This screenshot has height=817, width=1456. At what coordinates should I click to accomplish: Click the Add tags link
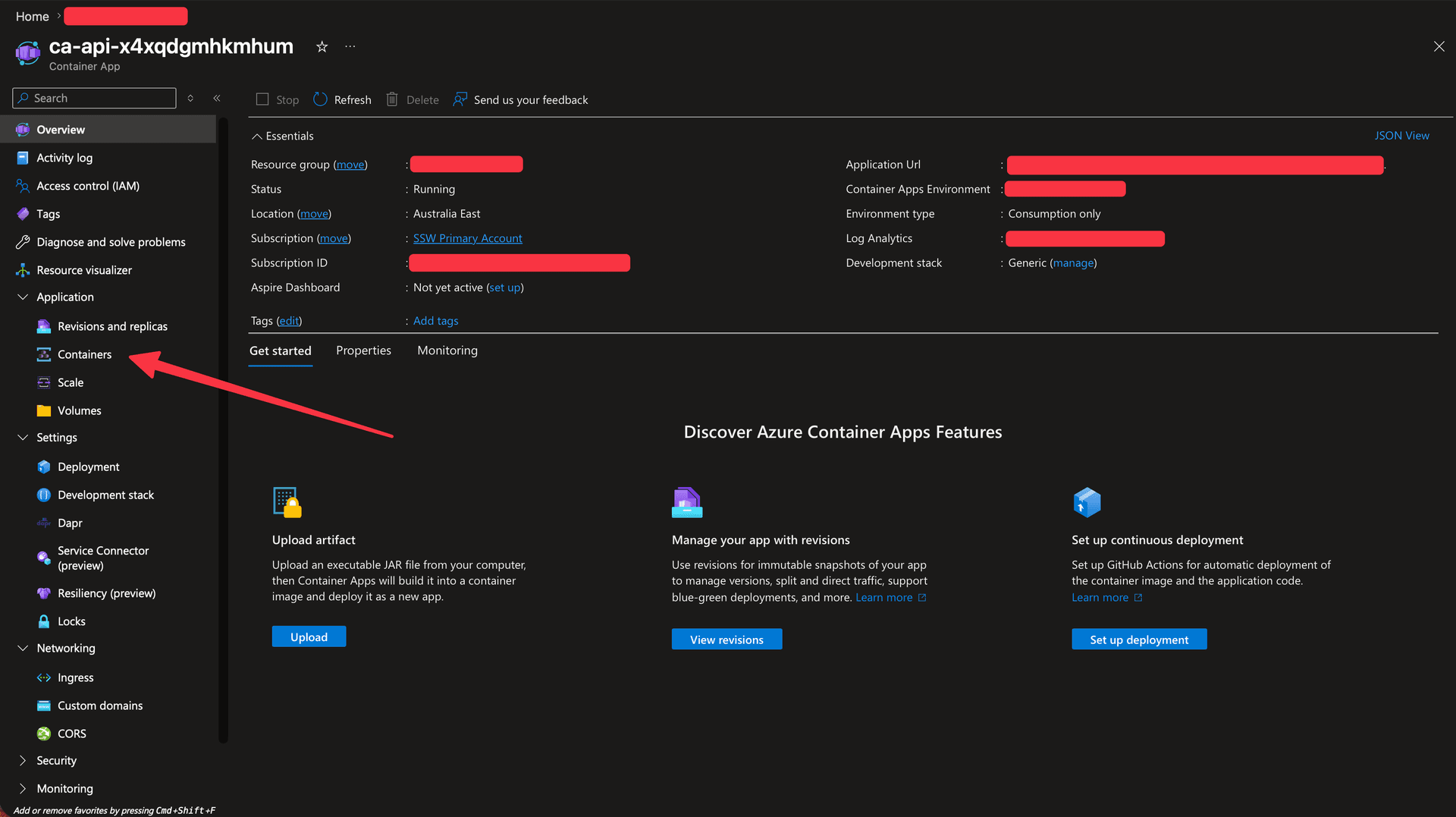click(x=435, y=321)
